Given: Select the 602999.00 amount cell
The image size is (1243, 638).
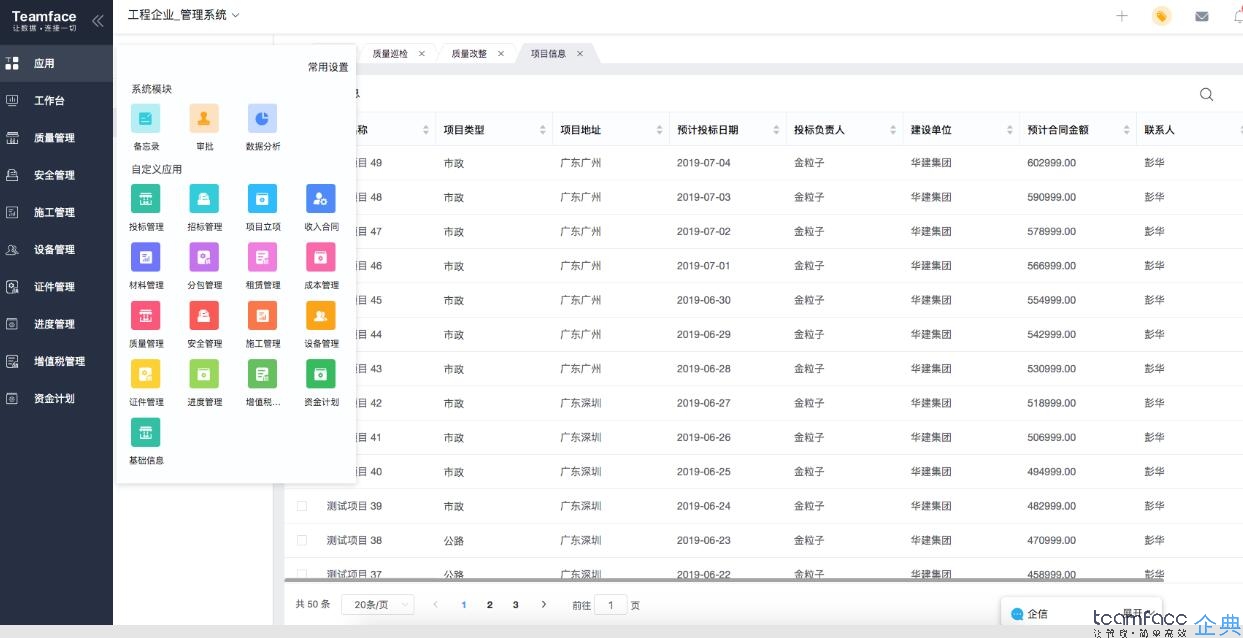Looking at the screenshot, I should (1051, 163).
